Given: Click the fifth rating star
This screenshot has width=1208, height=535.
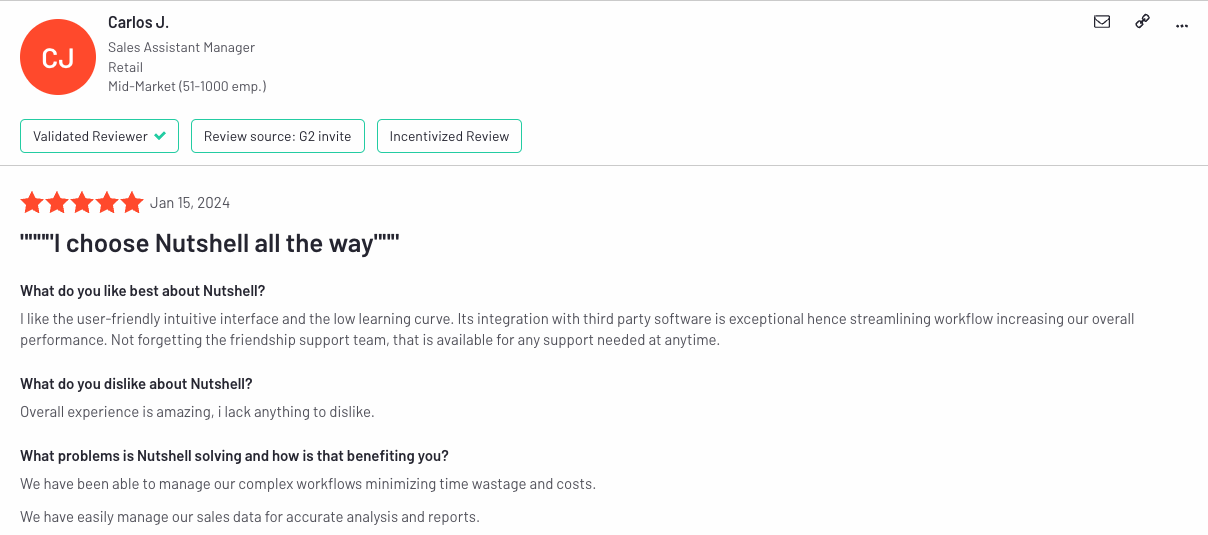Looking at the screenshot, I should point(132,203).
